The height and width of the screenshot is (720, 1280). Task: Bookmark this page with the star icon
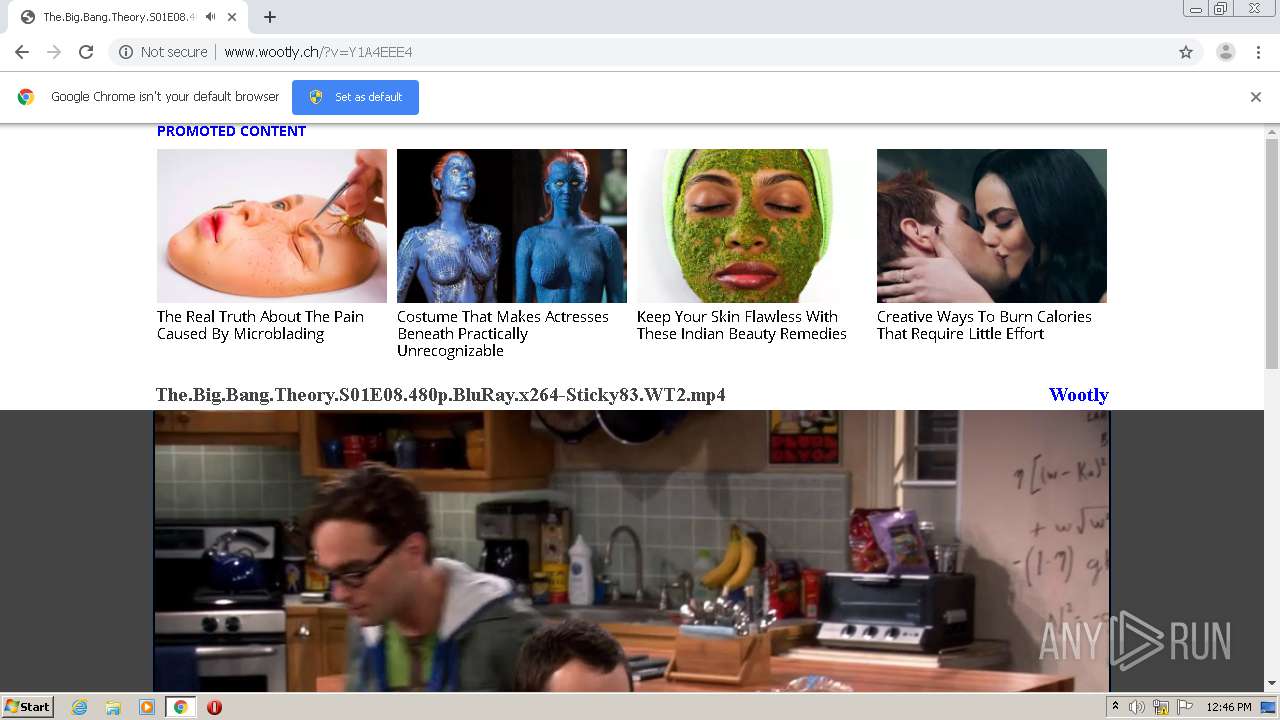[x=1186, y=52]
